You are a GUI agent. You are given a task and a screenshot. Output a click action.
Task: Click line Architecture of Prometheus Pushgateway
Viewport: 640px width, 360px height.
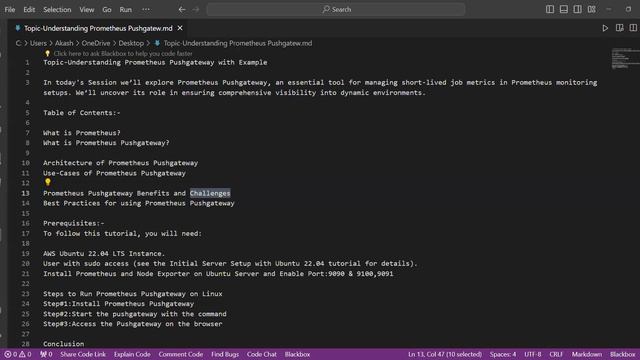(120, 163)
